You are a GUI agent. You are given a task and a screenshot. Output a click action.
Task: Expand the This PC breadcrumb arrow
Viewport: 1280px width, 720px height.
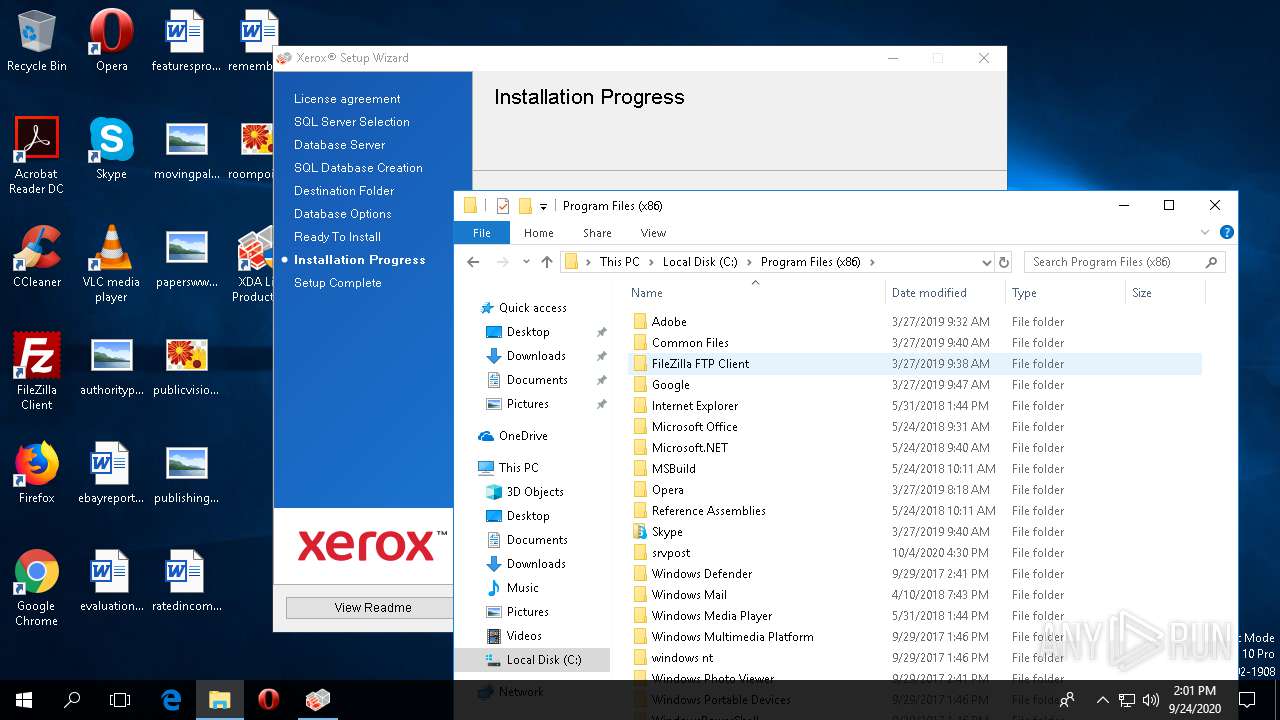(x=651, y=262)
